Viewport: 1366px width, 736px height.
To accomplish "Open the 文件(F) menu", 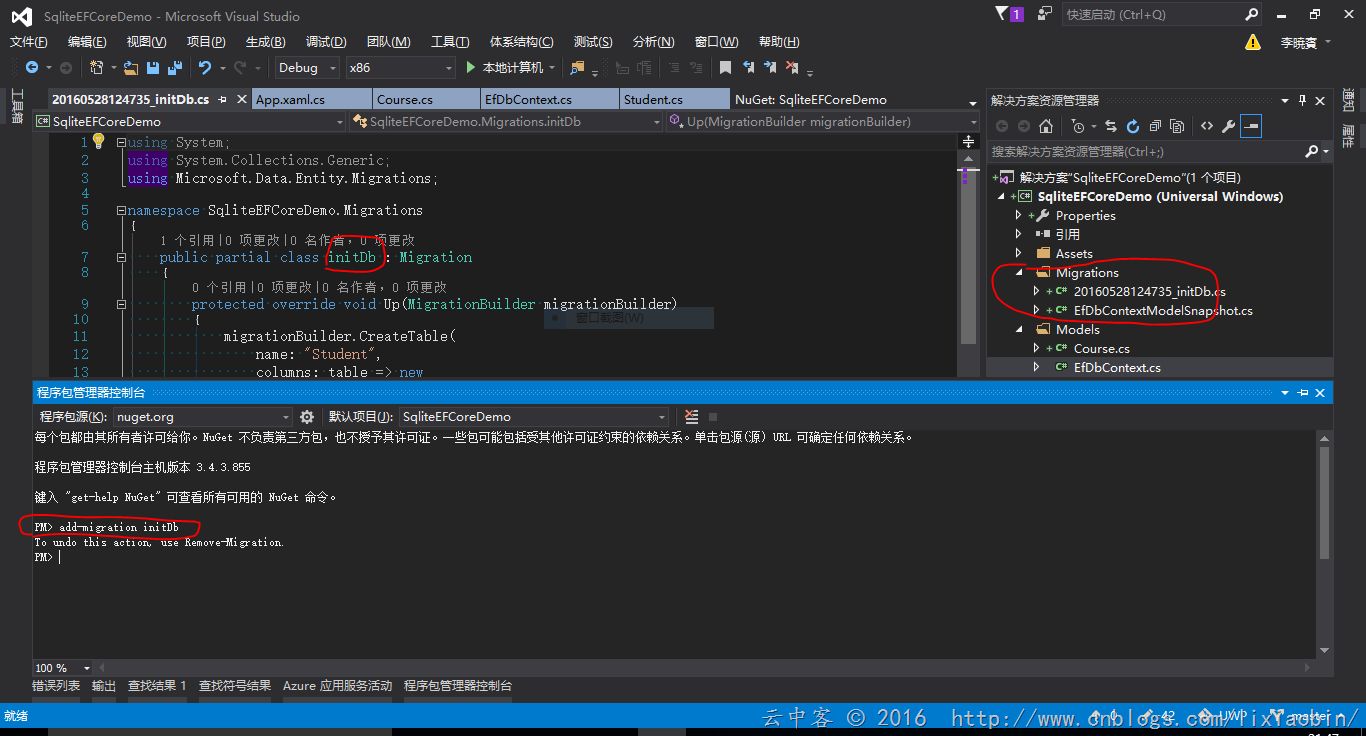I will point(29,42).
